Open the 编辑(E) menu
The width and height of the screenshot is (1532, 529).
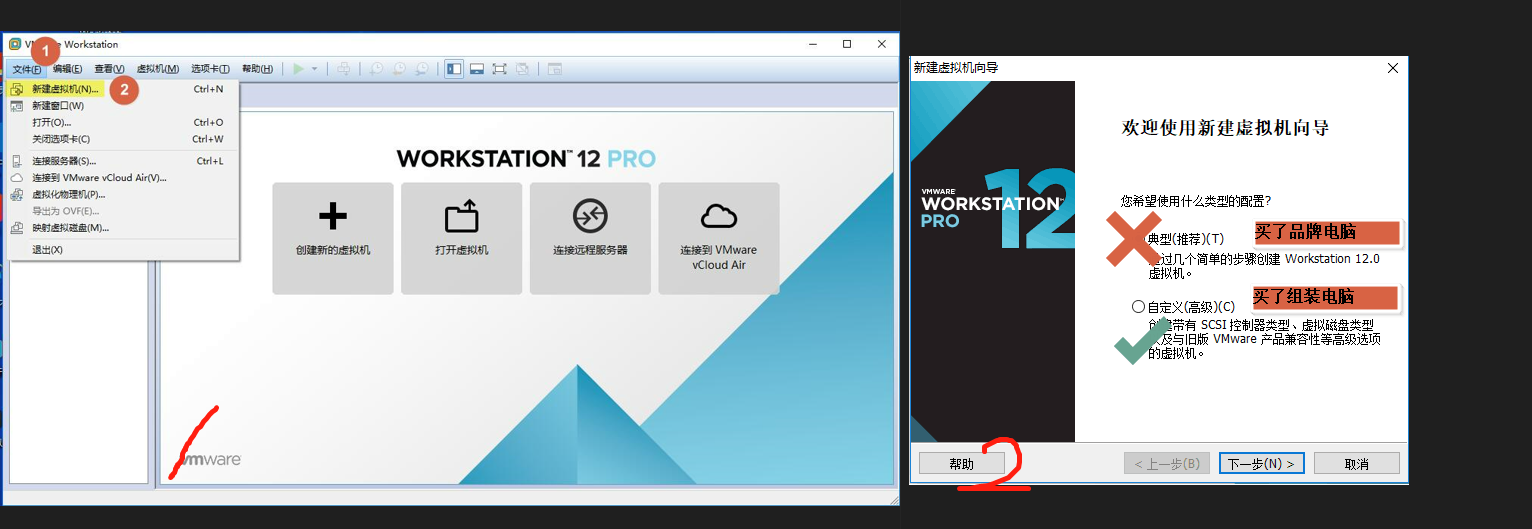click(x=68, y=69)
